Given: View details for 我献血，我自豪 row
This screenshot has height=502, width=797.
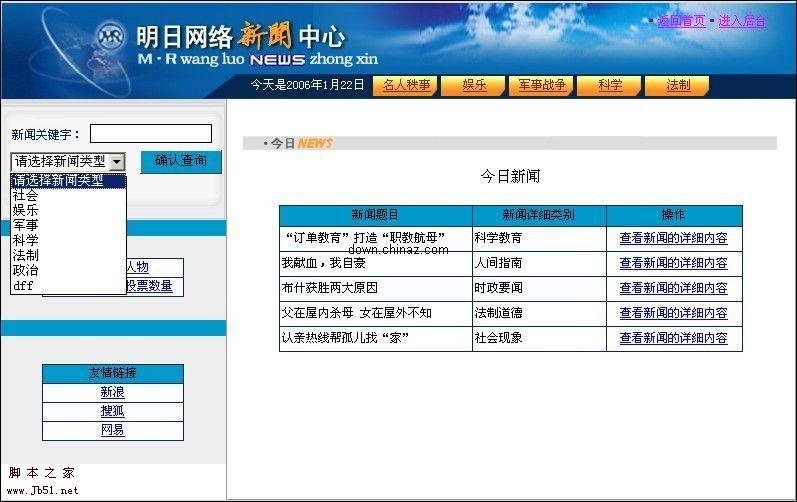Looking at the screenshot, I should 673,263.
